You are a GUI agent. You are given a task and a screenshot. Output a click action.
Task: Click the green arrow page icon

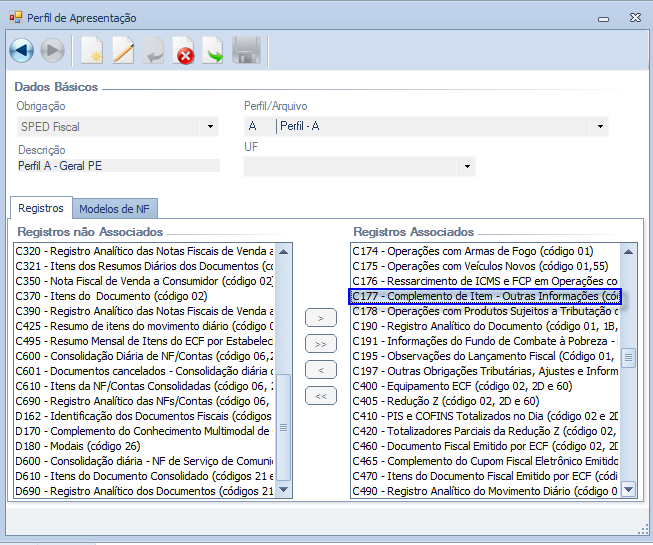point(214,50)
